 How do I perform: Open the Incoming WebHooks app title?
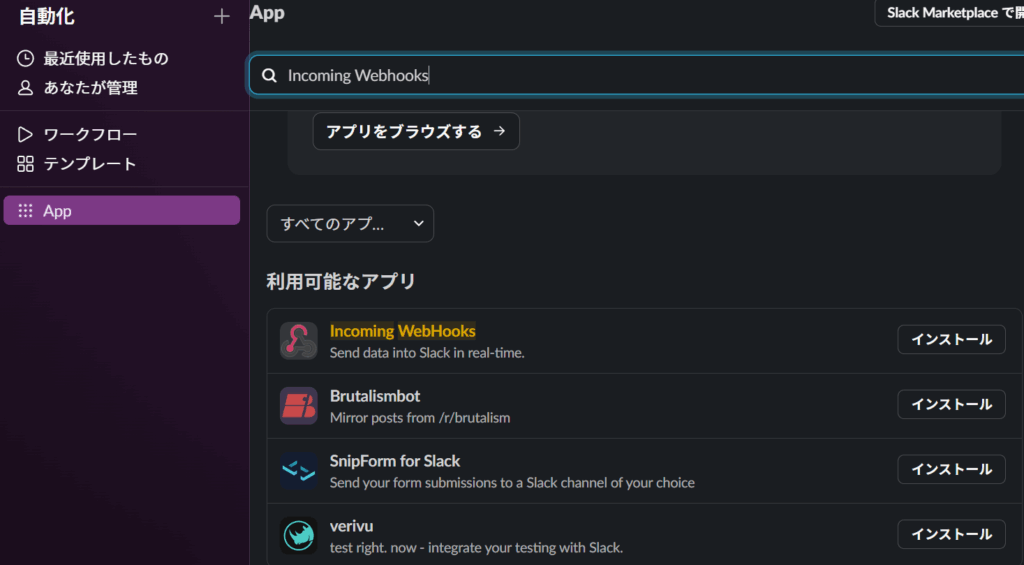(x=402, y=331)
